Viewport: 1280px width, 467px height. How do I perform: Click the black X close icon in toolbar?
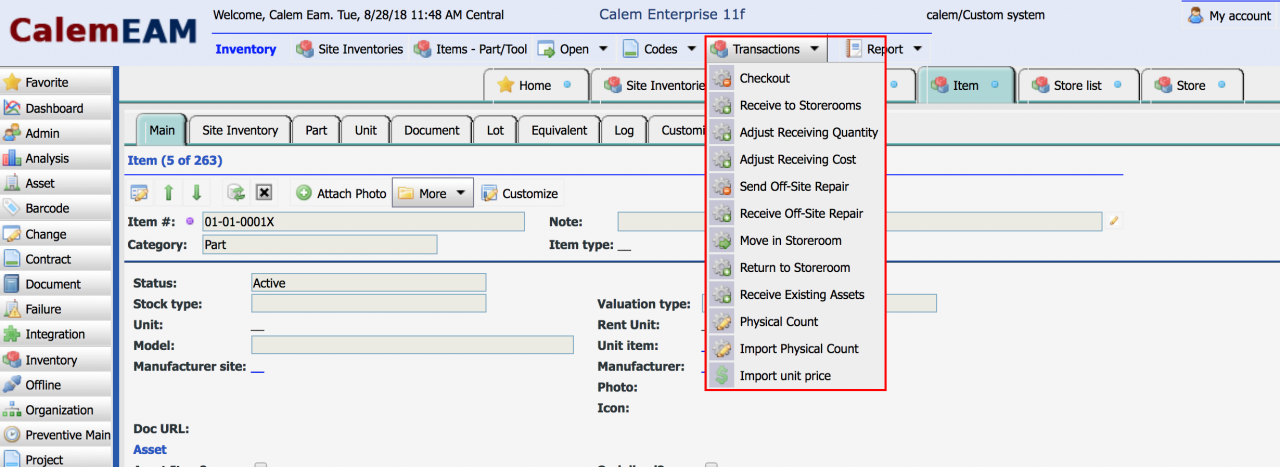tap(264, 193)
